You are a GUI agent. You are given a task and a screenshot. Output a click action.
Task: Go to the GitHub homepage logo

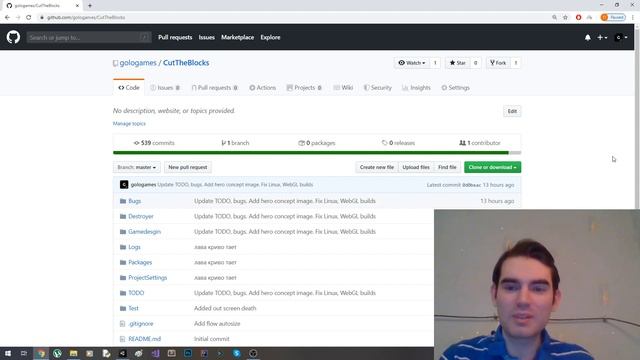(13, 37)
